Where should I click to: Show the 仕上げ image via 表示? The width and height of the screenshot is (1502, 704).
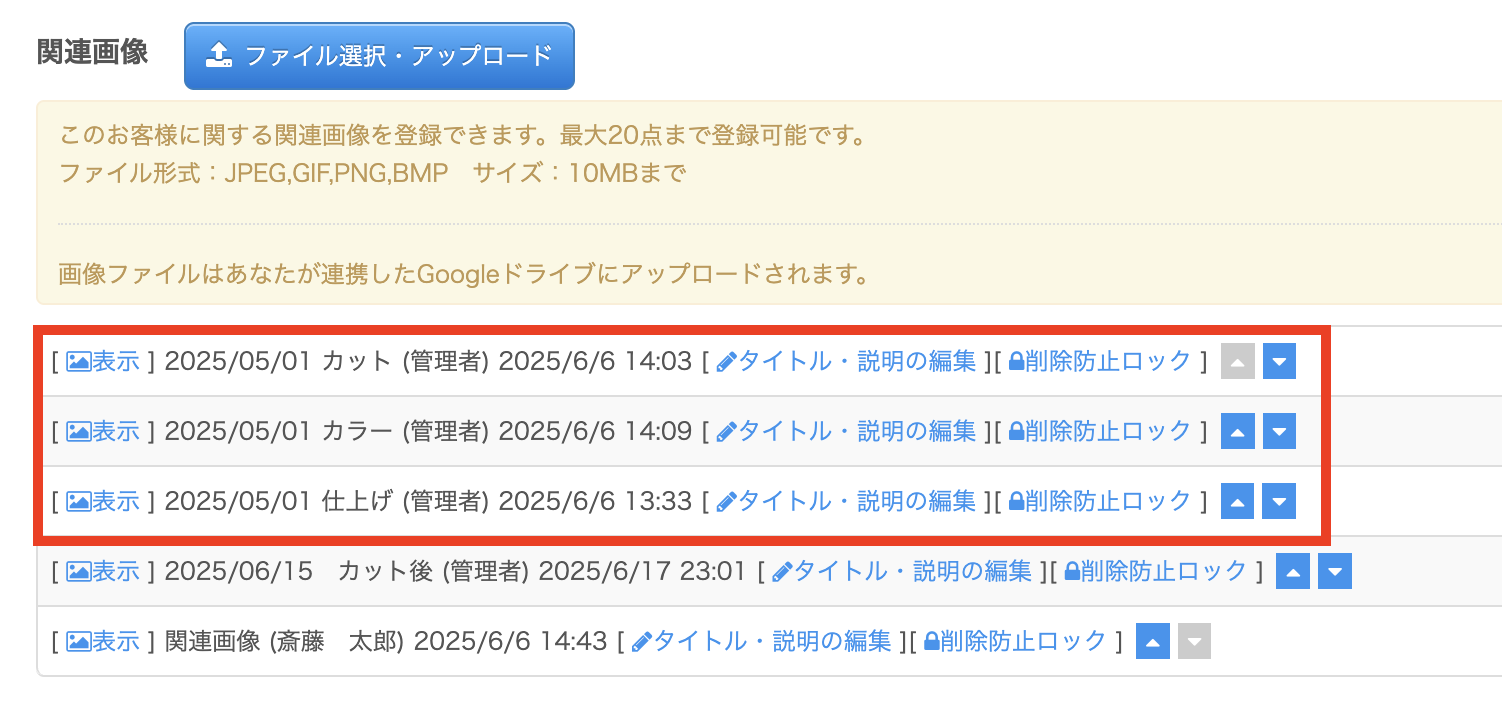coord(104,501)
